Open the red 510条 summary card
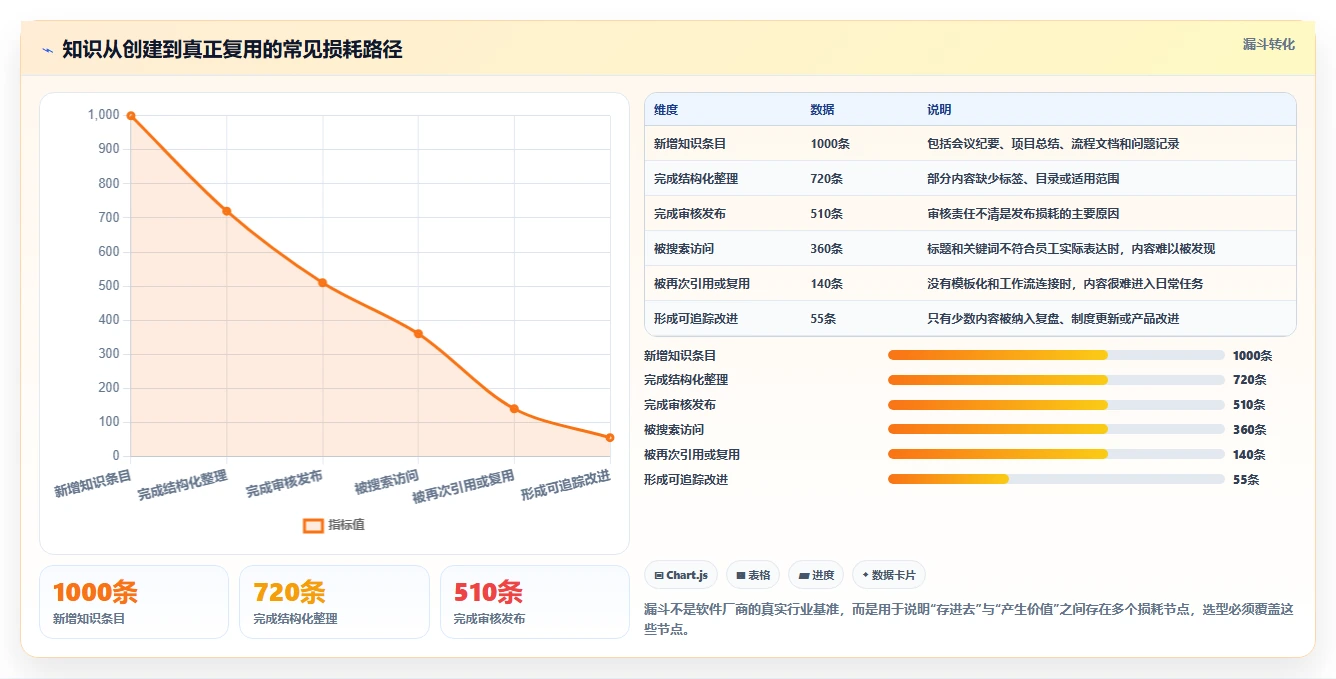This screenshot has height=679, width=1336. pos(535,602)
